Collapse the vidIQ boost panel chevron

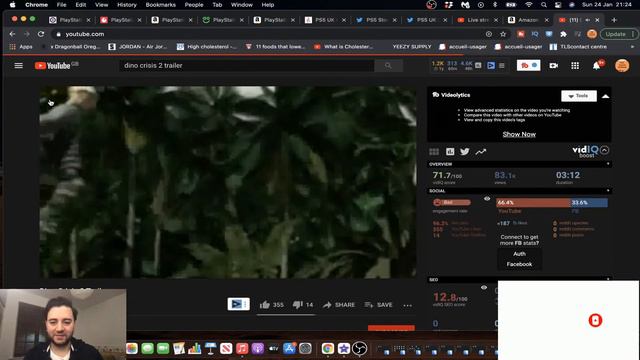[x=604, y=150]
